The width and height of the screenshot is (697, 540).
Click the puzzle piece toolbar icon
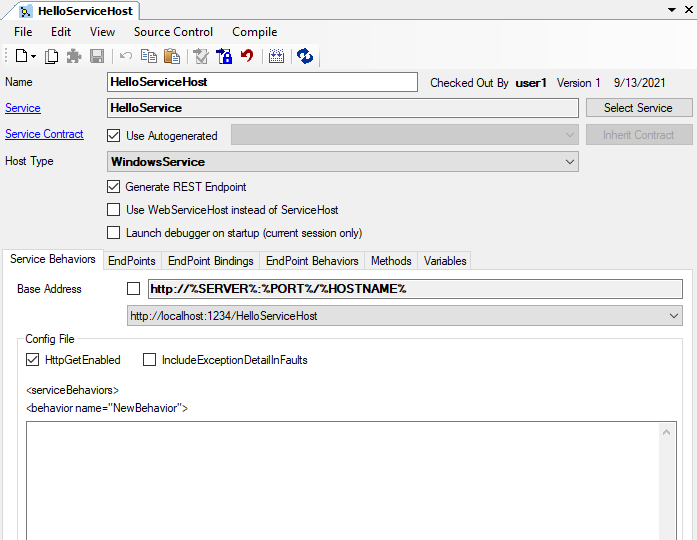tap(74, 56)
